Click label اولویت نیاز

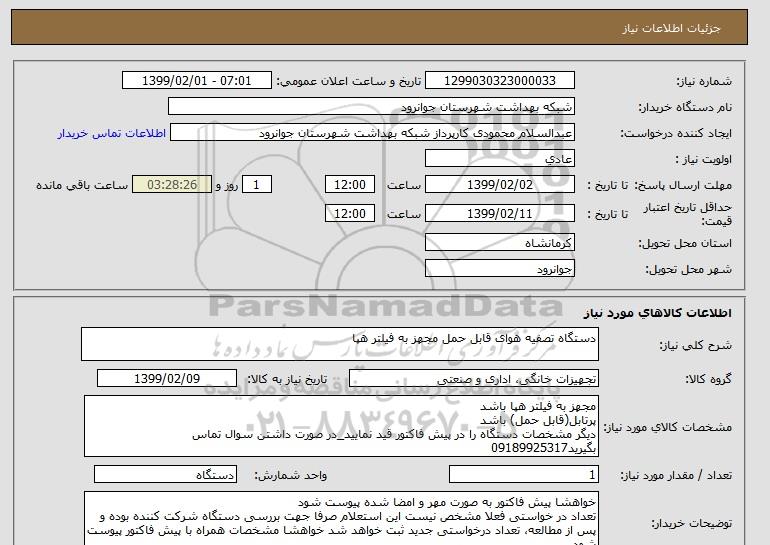coord(704,159)
